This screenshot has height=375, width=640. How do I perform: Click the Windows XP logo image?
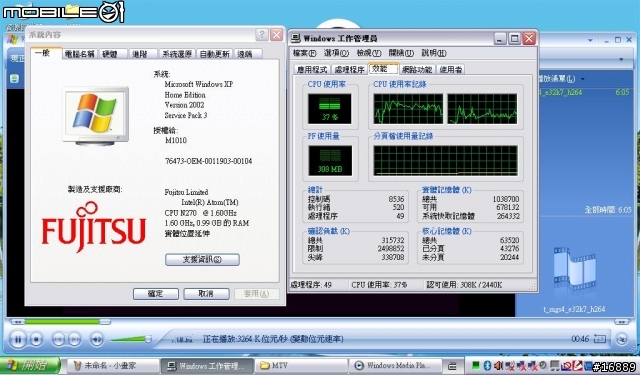pyautogui.click(x=95, y=116)
